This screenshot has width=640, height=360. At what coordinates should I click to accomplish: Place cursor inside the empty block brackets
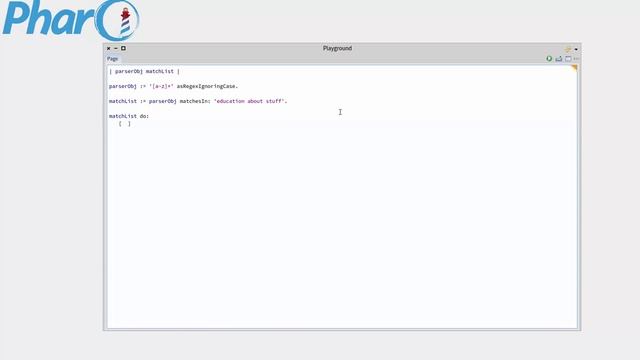click(125, 124)
